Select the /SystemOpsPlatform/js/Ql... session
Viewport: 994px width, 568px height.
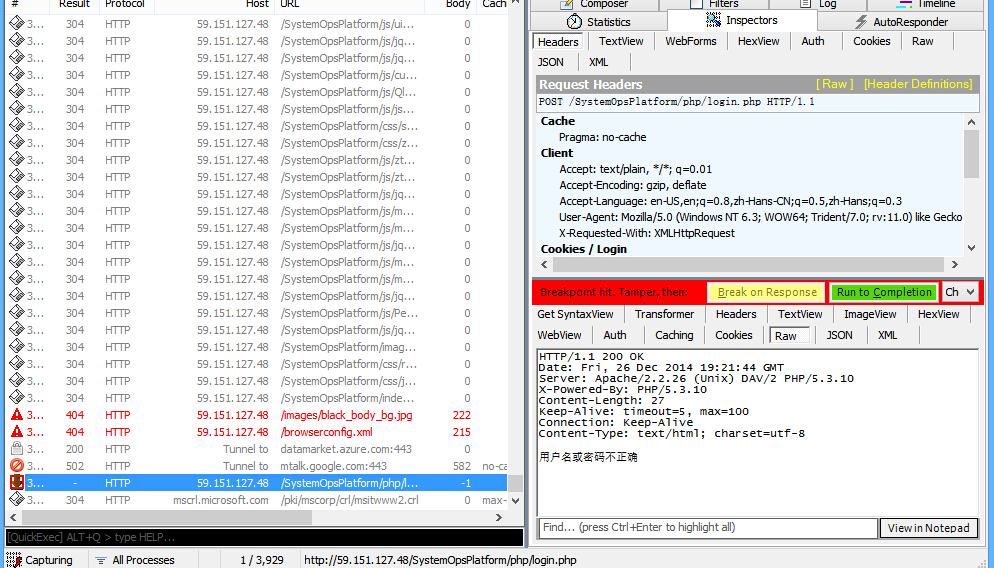(x=257, y=92)
